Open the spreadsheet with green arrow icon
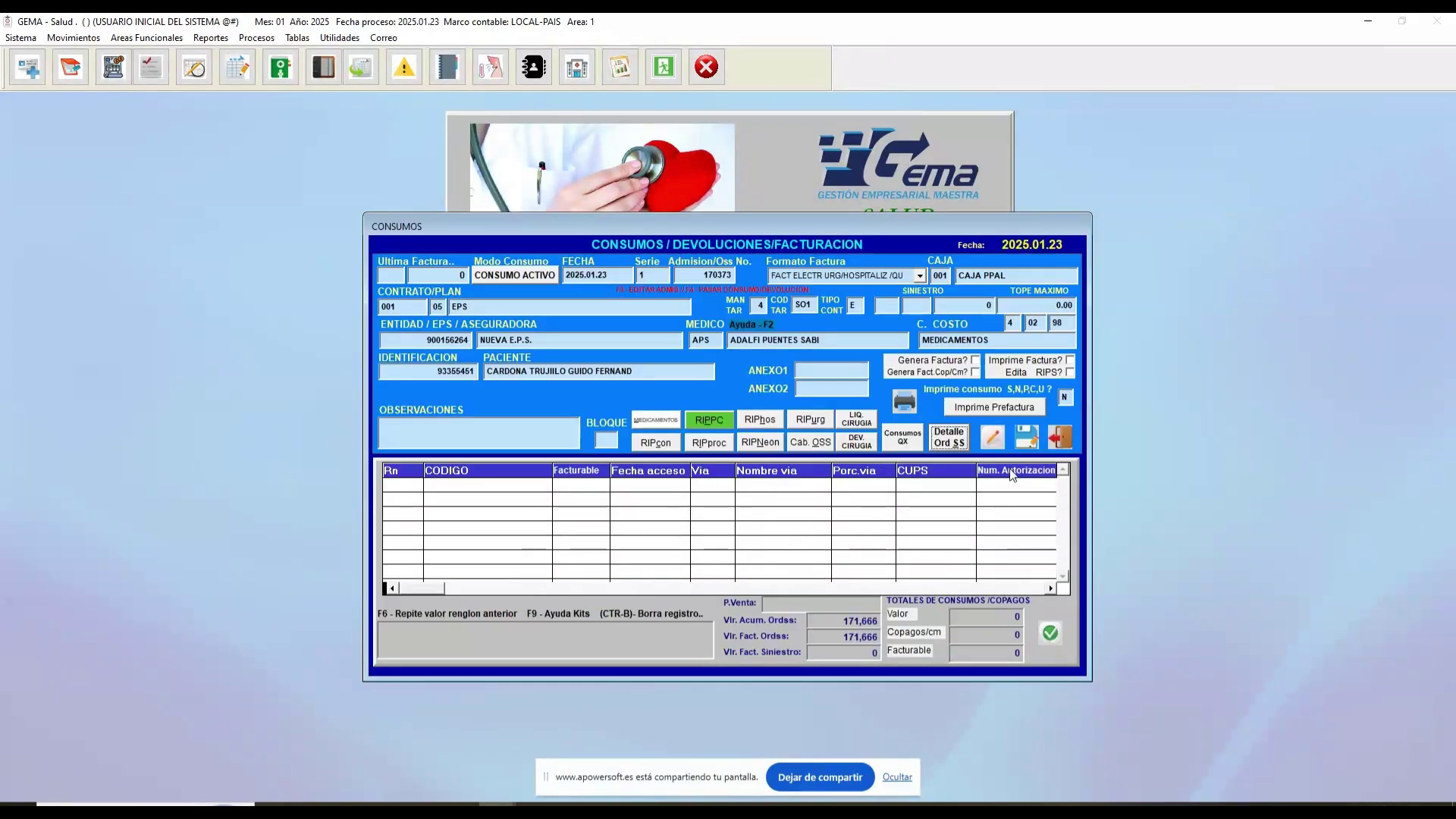Screen dimensions: 1456x819 [x=361, y=67]
